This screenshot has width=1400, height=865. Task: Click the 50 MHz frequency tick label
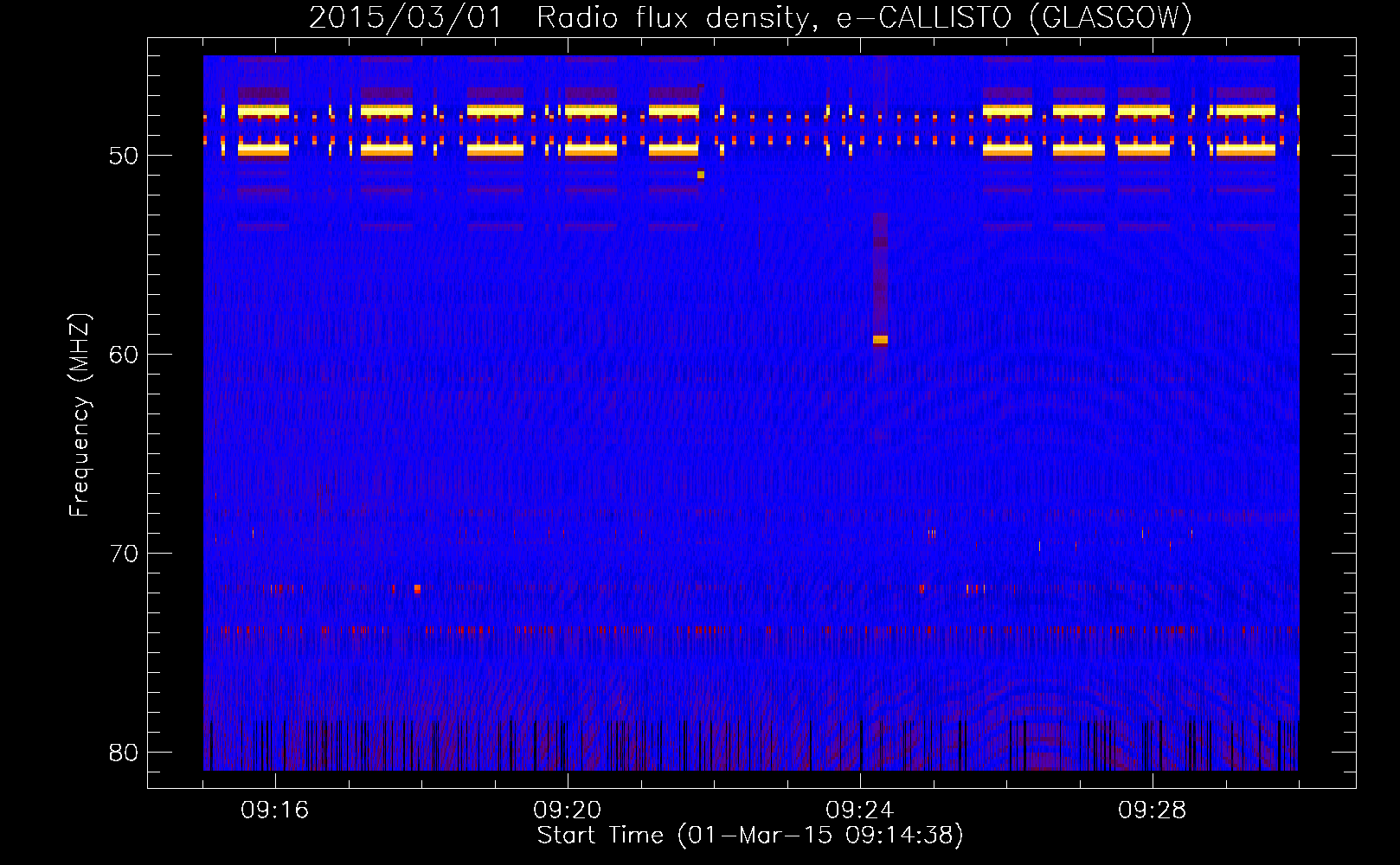point(124,156)
